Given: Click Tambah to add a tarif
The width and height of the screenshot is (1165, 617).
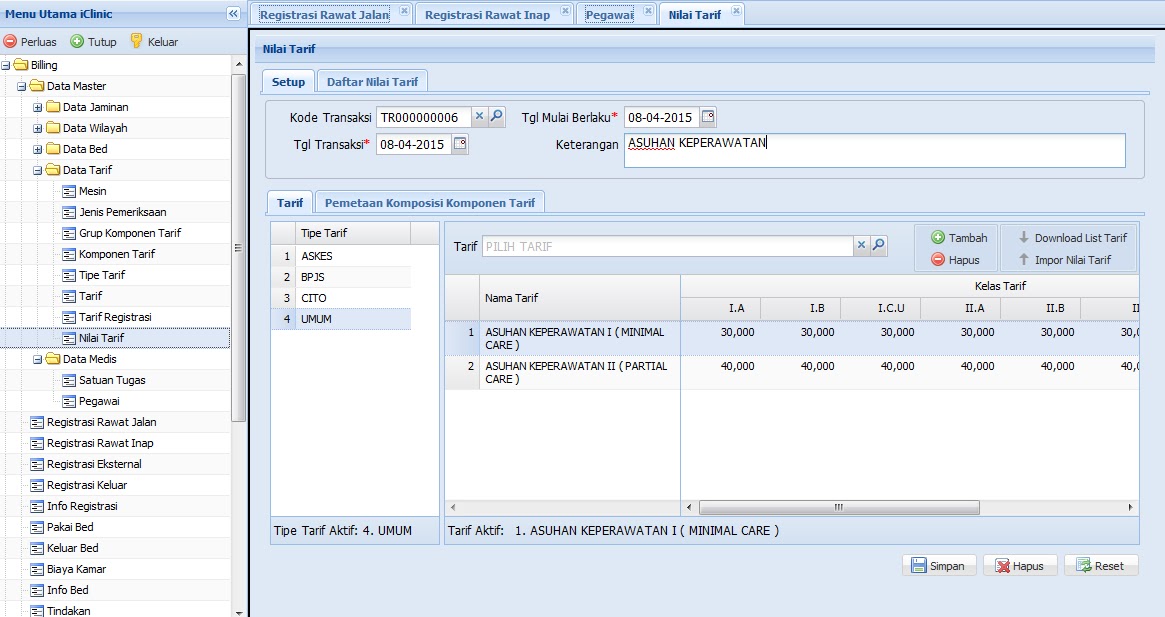Looking at the screenshot, I should pos(959,238).
